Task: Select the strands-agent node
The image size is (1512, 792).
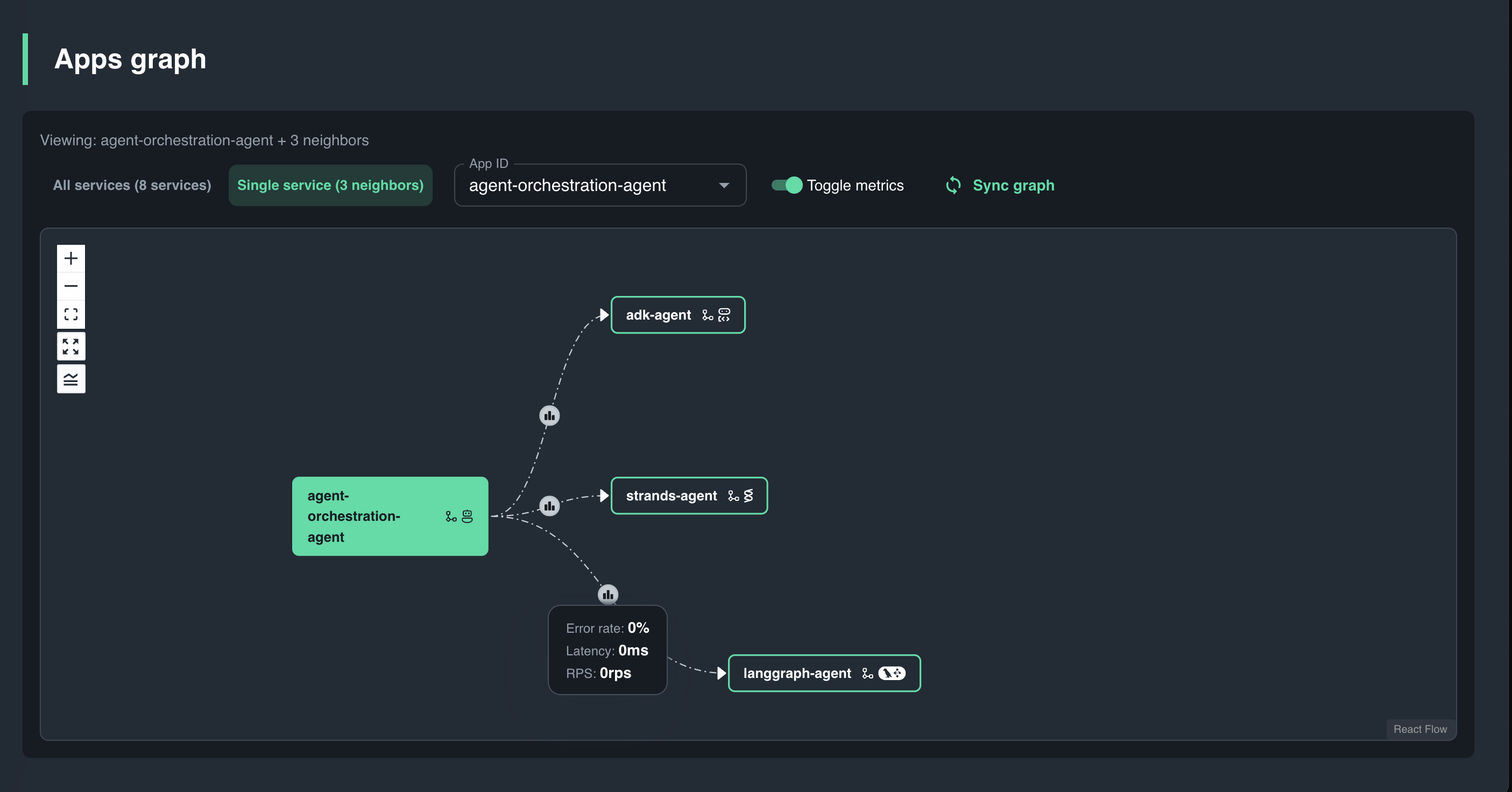Action: [x=689, y=496]
